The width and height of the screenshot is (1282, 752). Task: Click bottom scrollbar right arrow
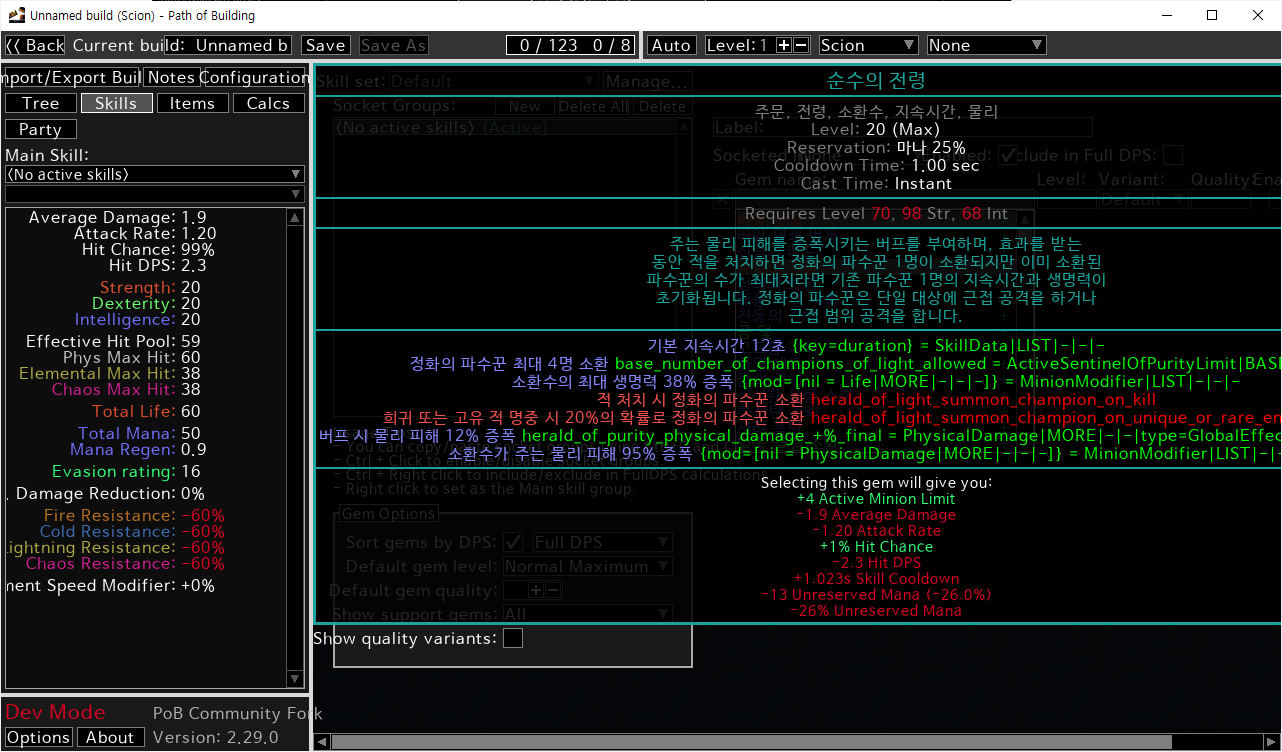click(x=1273, y=741)
